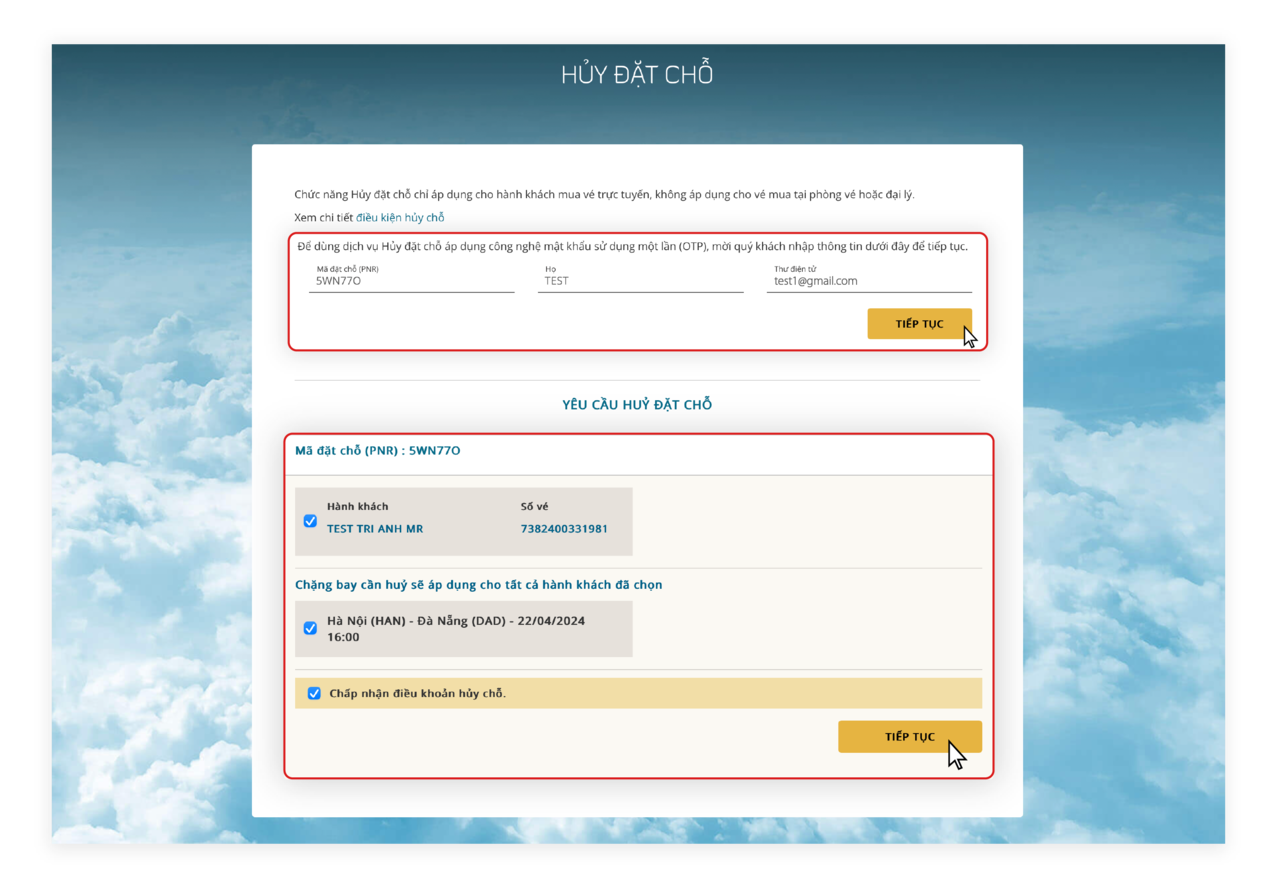
Task: Focus the Họ (last name) field
Action: tap(640, 281)
